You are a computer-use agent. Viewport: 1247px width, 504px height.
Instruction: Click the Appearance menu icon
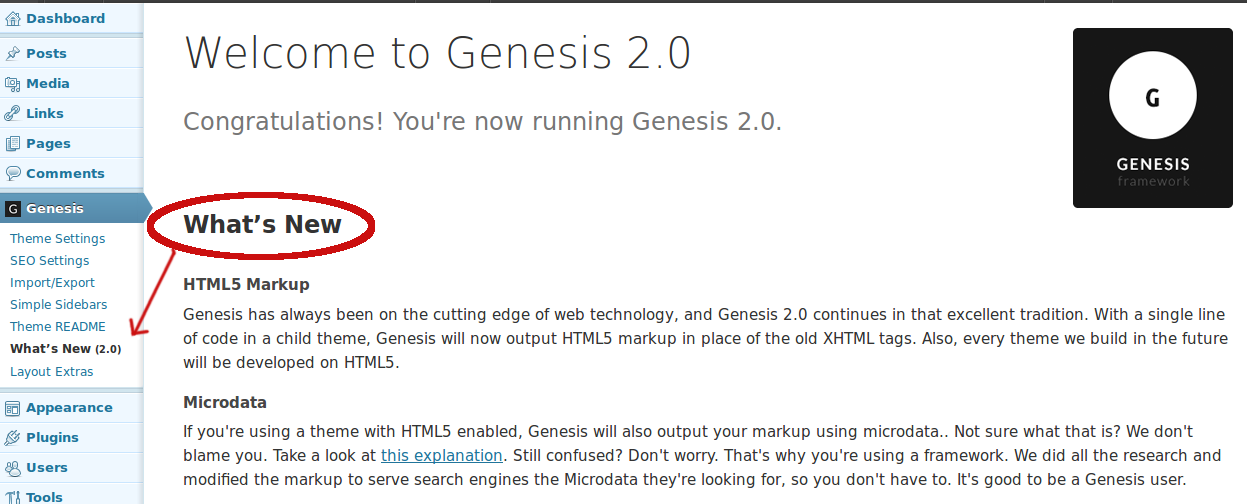tap(13, 408)
